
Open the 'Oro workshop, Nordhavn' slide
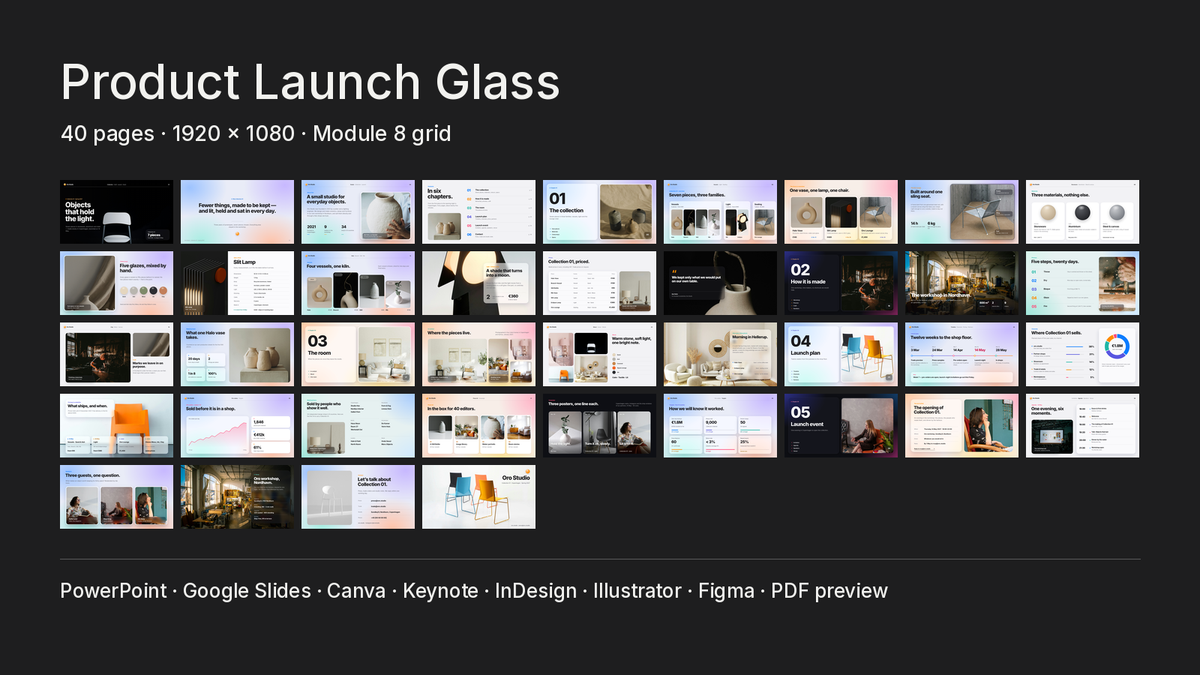[237, 496]
